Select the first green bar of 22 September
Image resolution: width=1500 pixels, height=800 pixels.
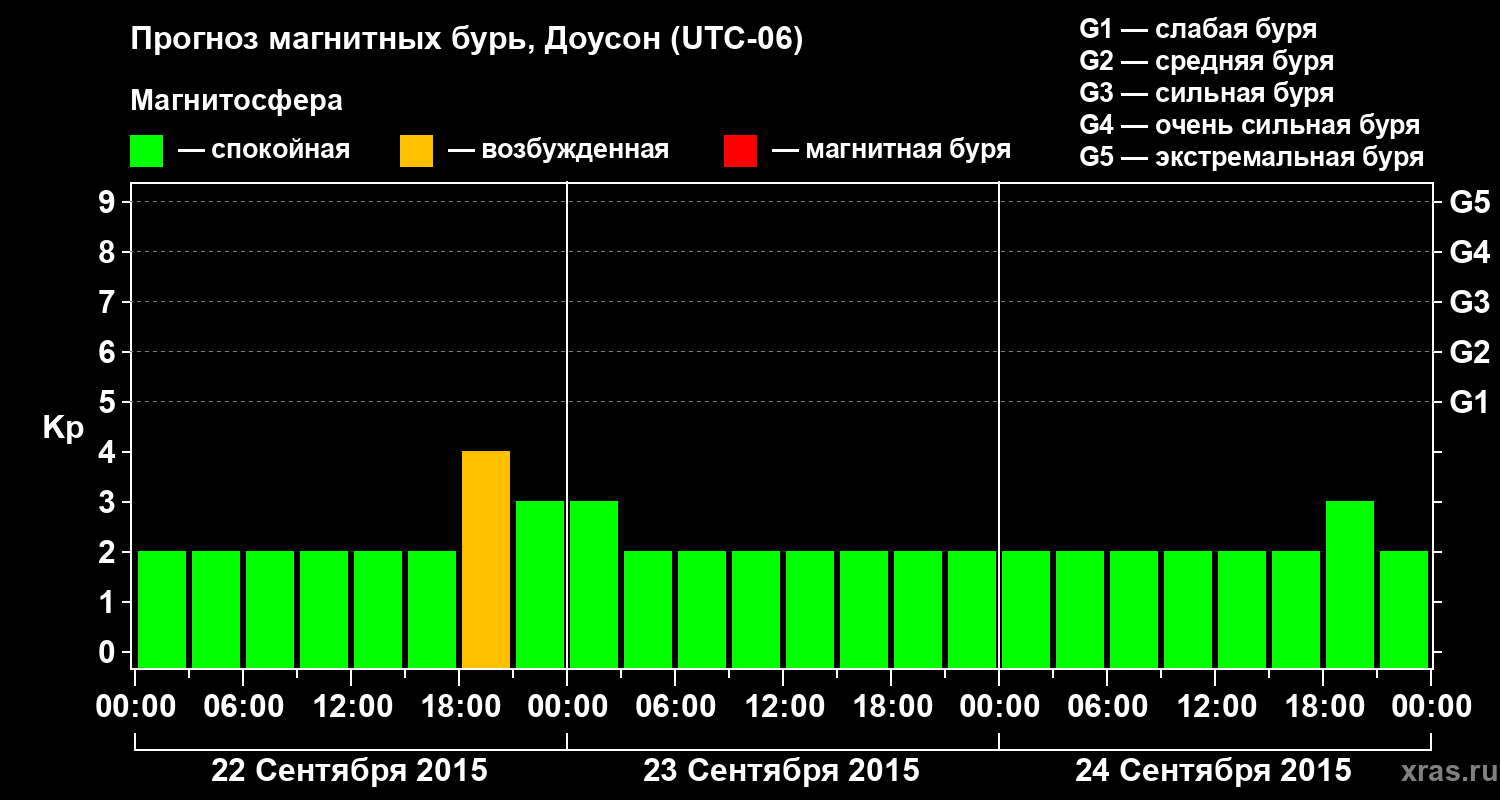click(162, 610)
